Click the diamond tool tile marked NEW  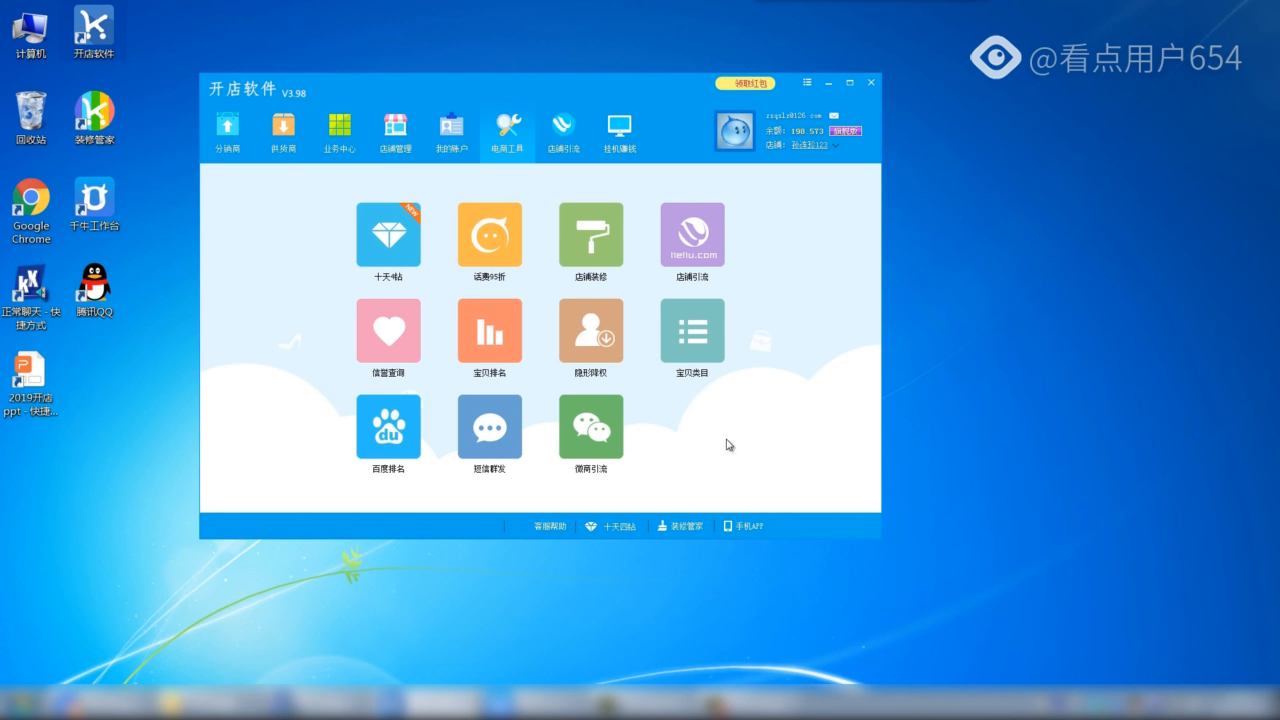(388, 235)
